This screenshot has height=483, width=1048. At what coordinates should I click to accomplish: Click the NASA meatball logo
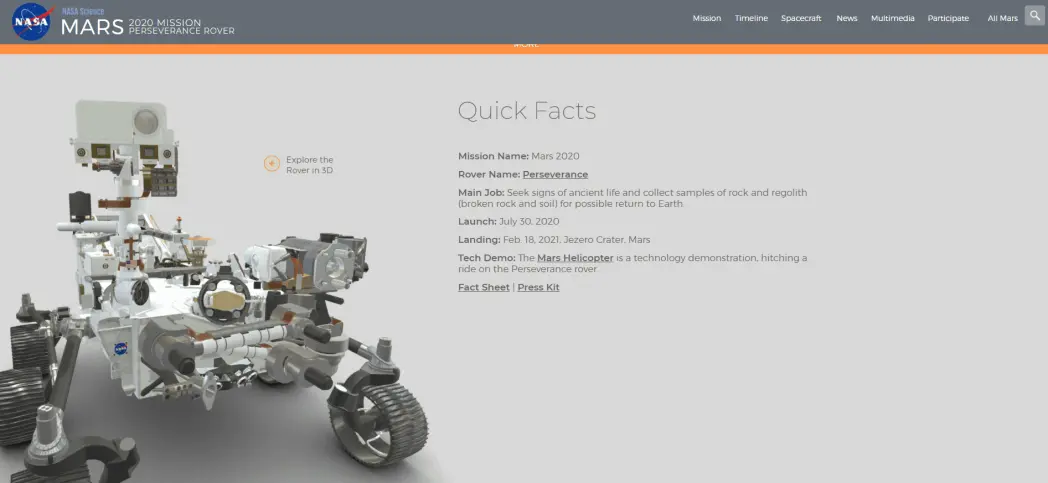[x=31, y=21]
